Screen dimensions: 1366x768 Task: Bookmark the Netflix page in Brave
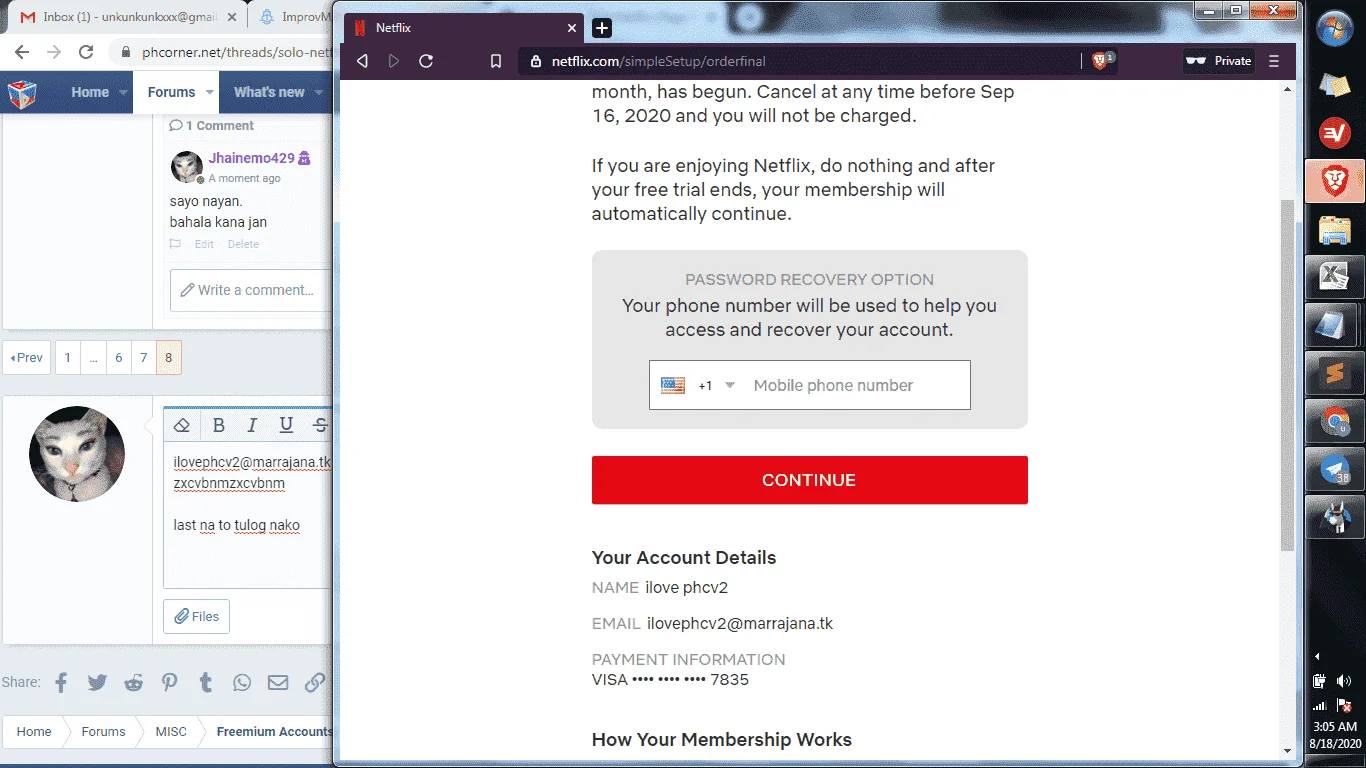pyautogui.click(x=496, y=61)
